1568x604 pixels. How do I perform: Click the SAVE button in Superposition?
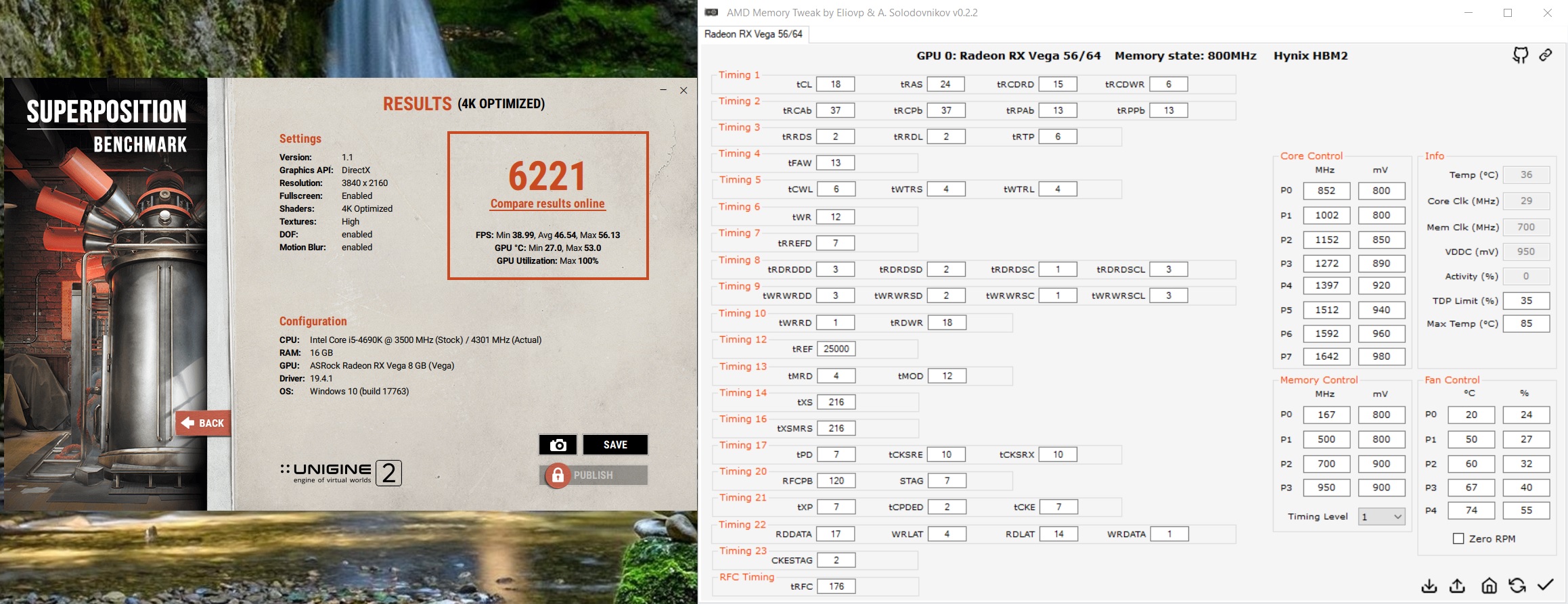coord(615,444)
